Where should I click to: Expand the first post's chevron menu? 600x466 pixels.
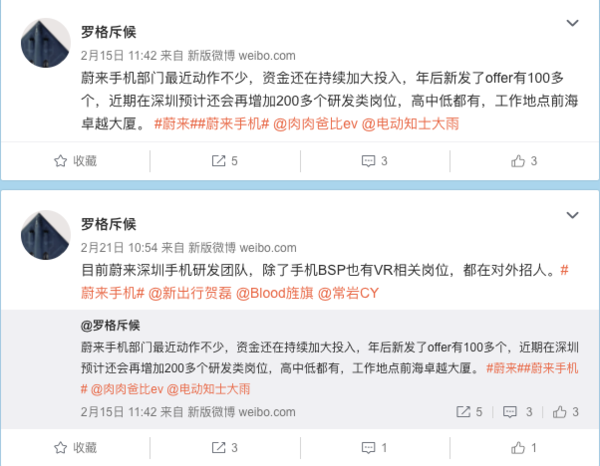click(x=572, y=23)
